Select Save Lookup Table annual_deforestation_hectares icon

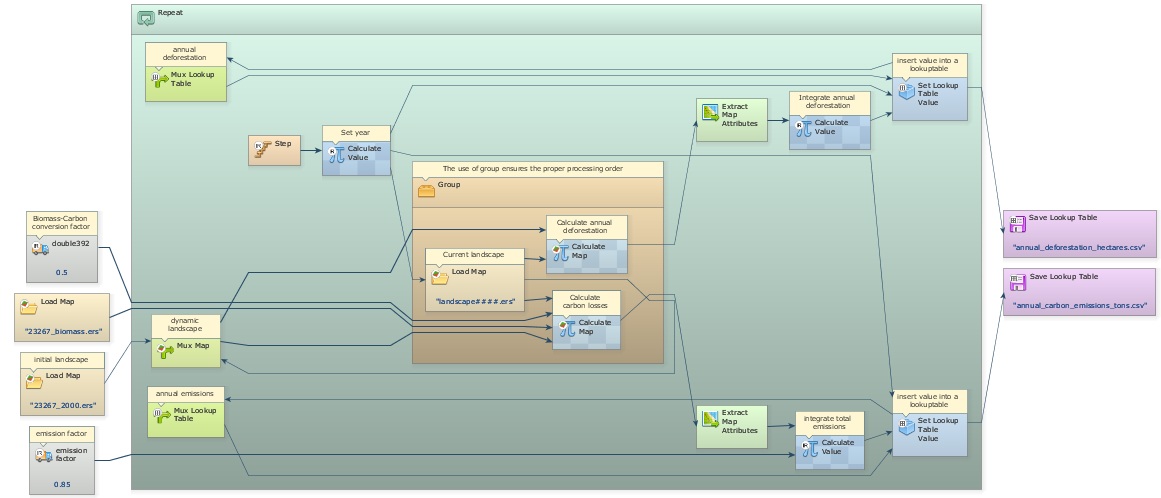[1017, 224]
